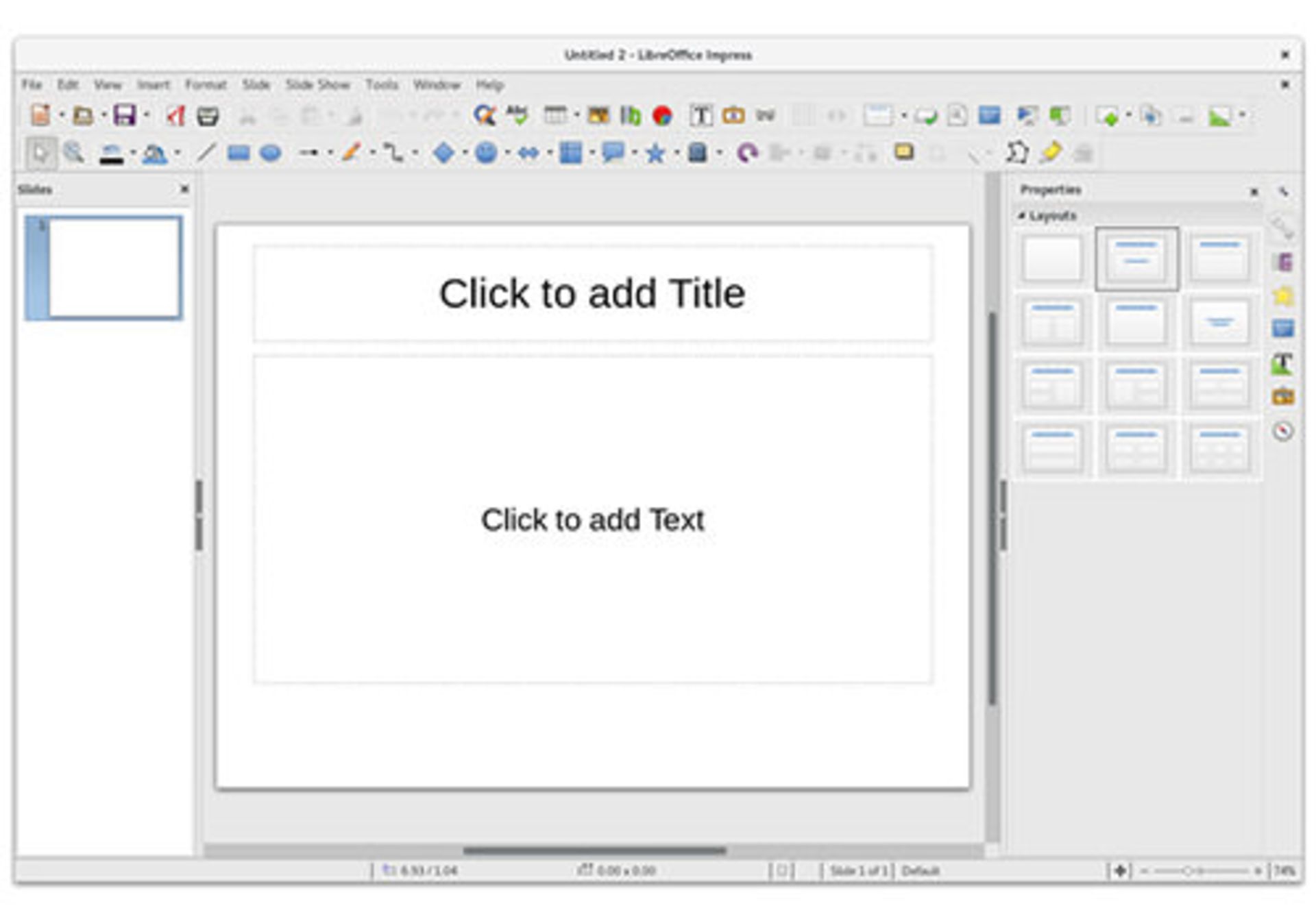Collapse the Layouts section triangle
1316x921 pixels.
coord(1021,216)
